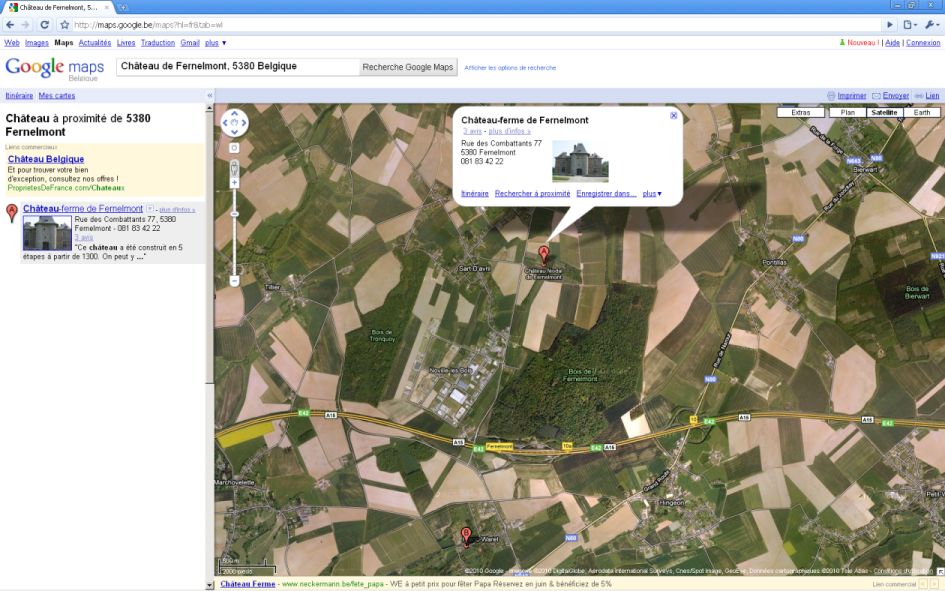Collapse the left panel with the double chevron
Screen dimensions: 945x591
point(210,96)
